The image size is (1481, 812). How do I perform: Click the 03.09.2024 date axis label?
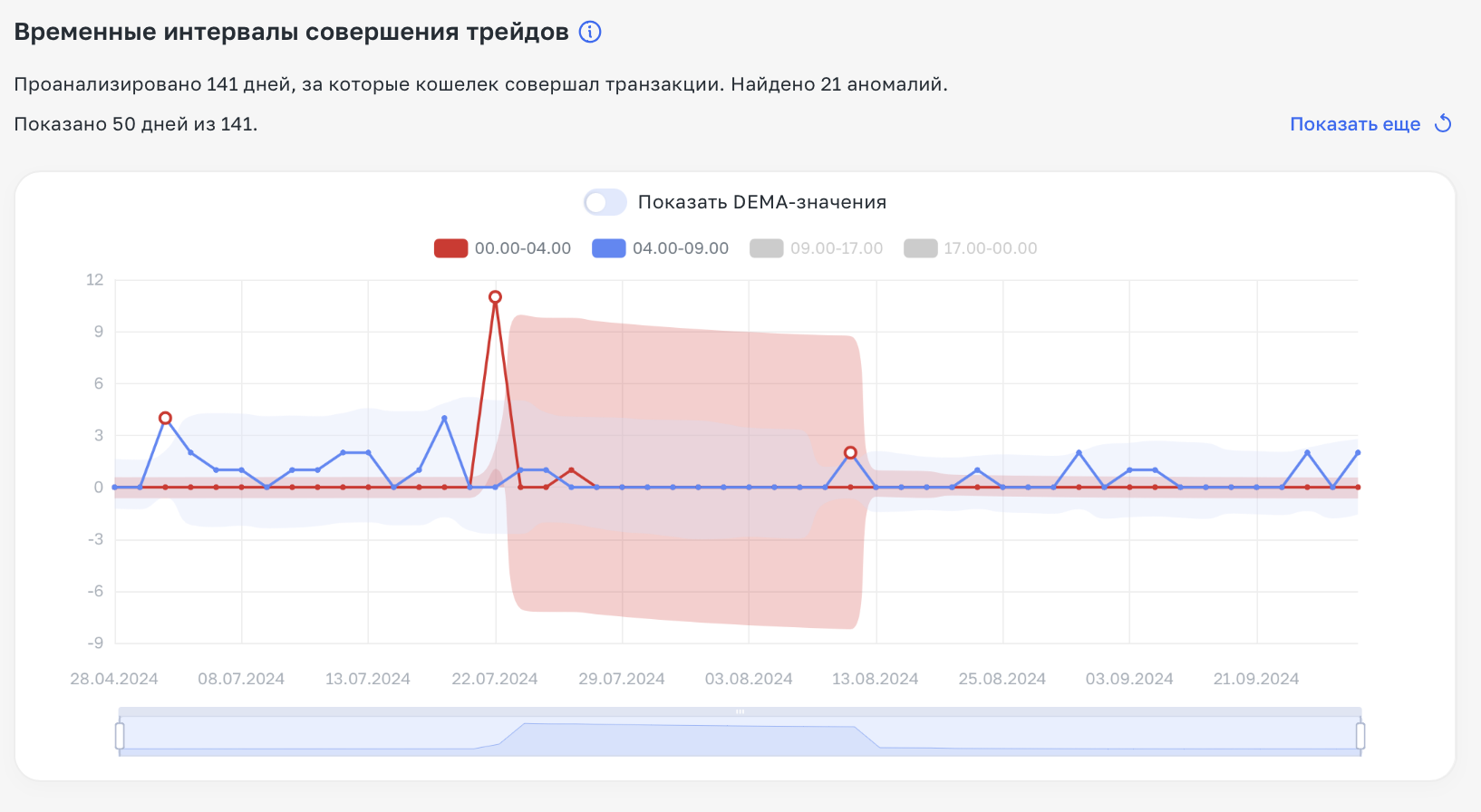click(x=1129, y=679)
